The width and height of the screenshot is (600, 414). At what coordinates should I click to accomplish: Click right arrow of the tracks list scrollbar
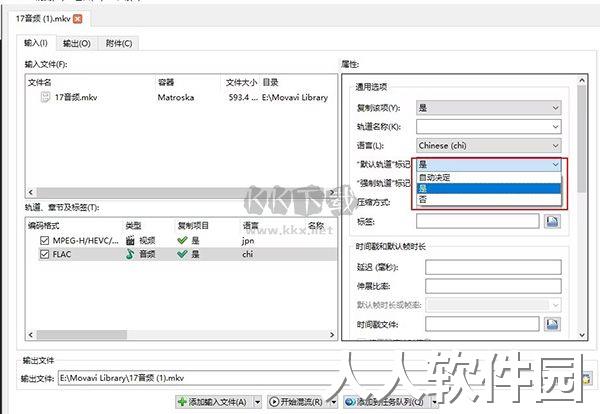(x=332, y=335)
